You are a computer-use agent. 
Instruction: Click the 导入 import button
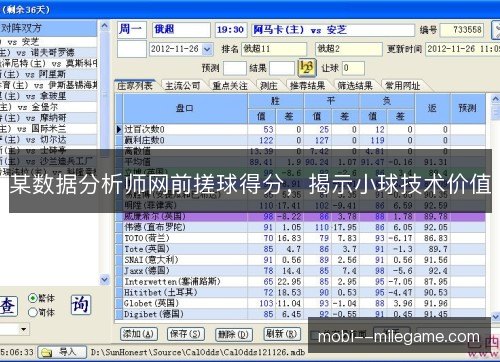click(x=62, y=352)
